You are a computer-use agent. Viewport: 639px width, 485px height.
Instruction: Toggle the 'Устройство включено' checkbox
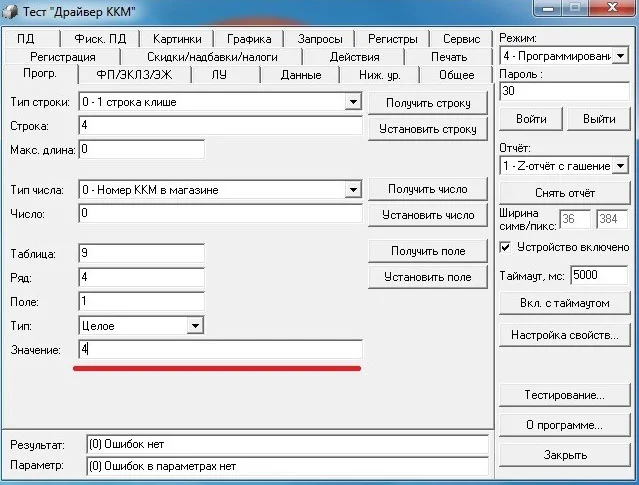click(x=505, y=247)
